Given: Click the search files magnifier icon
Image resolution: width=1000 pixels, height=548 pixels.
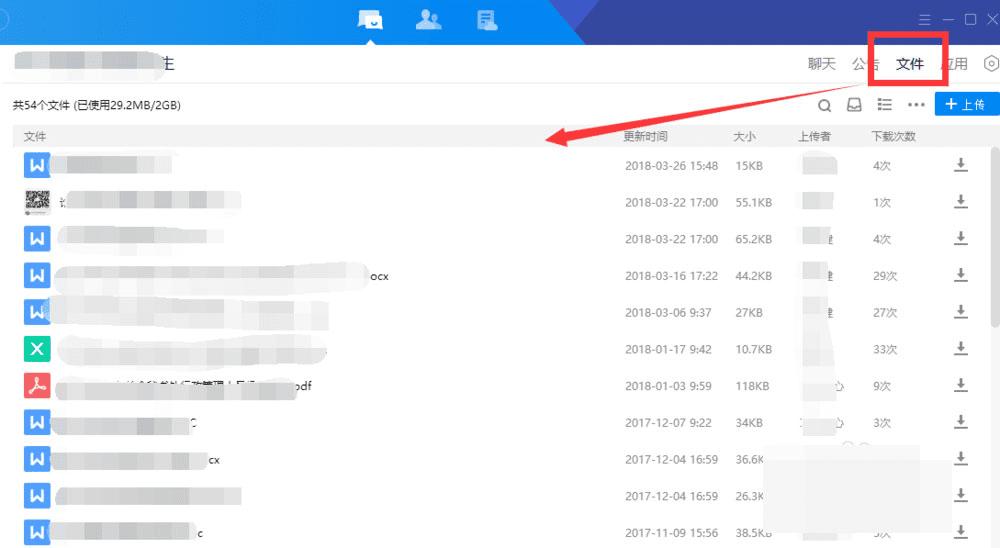Looking at the screenshot, I should (x=825, y=105).
